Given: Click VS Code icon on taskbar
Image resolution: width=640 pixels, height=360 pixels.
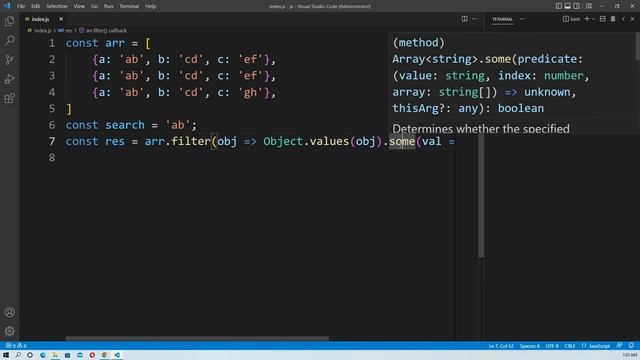Looking at the screenshot, I should point(117,355).
